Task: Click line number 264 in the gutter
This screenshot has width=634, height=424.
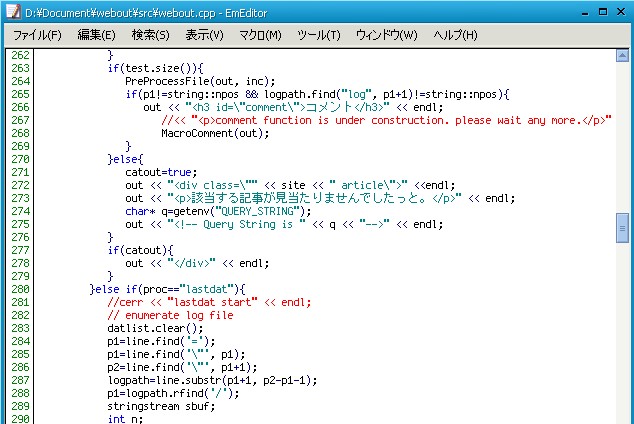Action: coord(19,80)
